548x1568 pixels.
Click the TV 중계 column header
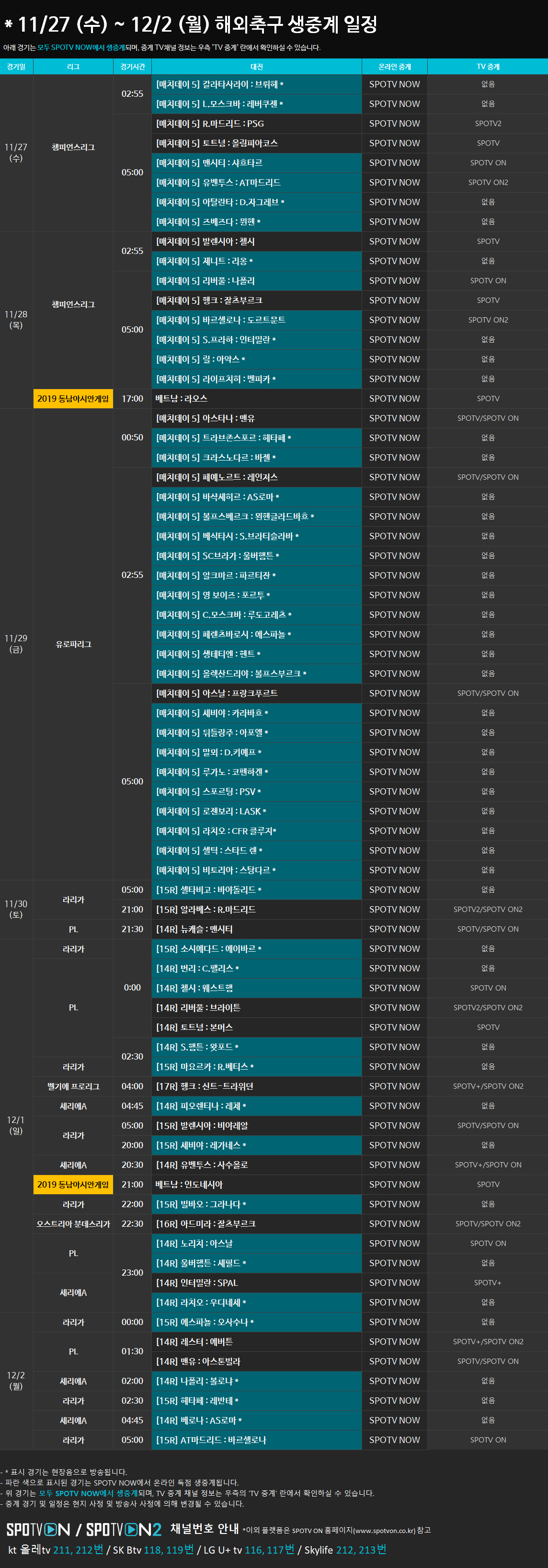488,66
